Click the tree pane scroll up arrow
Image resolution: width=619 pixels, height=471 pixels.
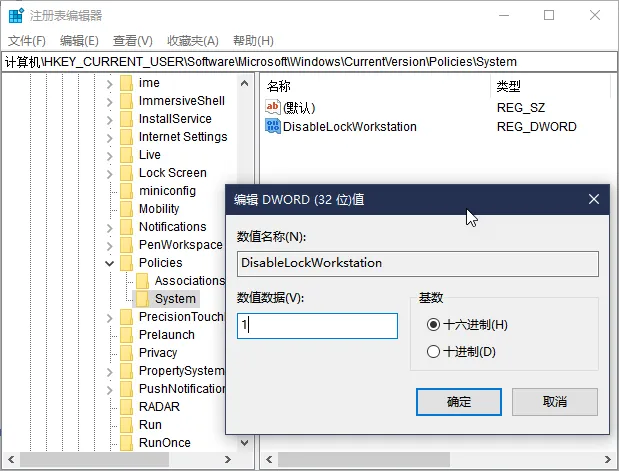(244, 83)
